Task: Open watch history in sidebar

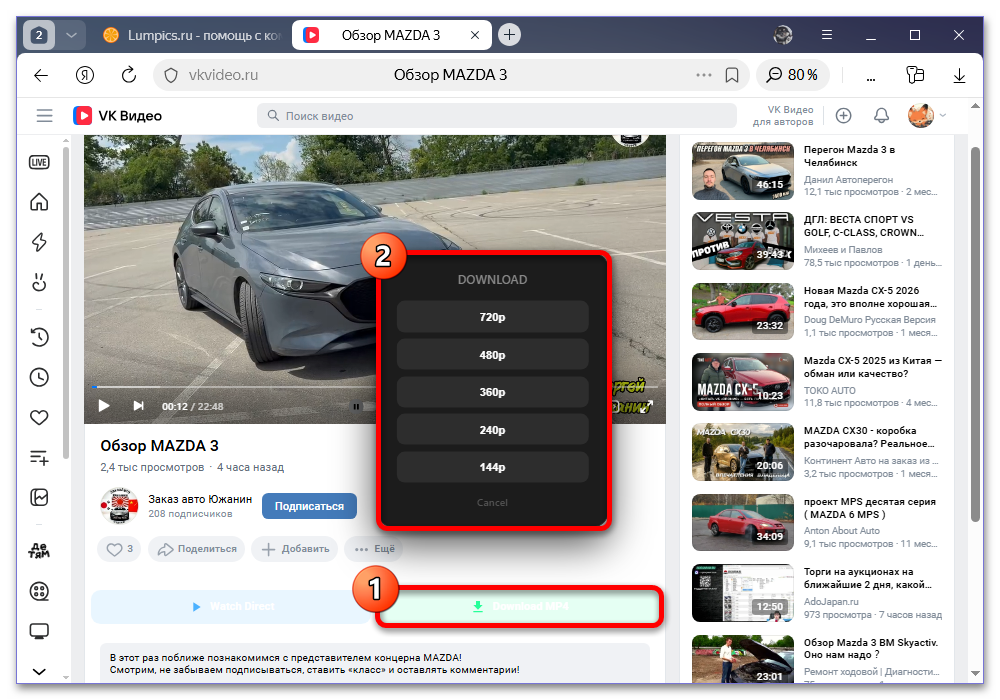Action: pos(39,337)
